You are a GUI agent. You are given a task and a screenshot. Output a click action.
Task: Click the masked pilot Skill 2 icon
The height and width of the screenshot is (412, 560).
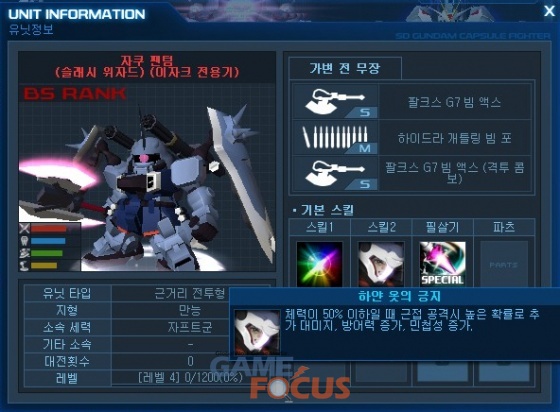point(381,264)
